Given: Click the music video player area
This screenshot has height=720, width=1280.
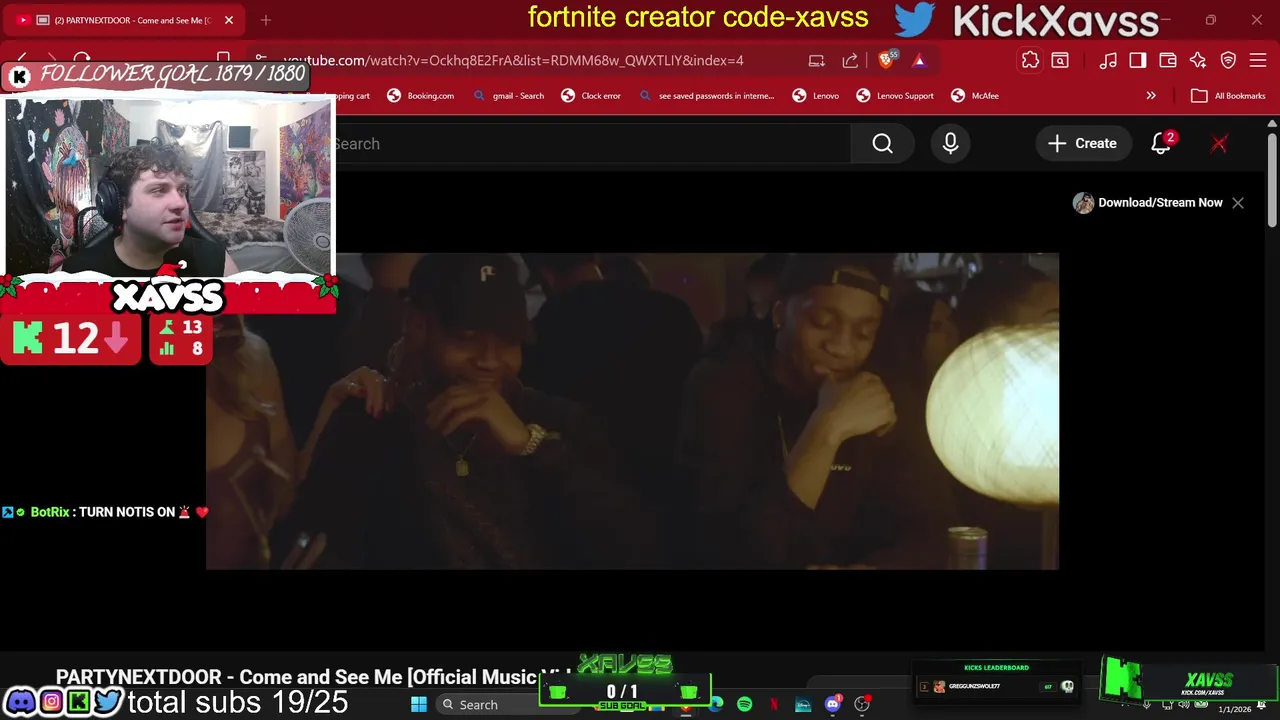Looking at the screenshot, I should pos(632,411).
